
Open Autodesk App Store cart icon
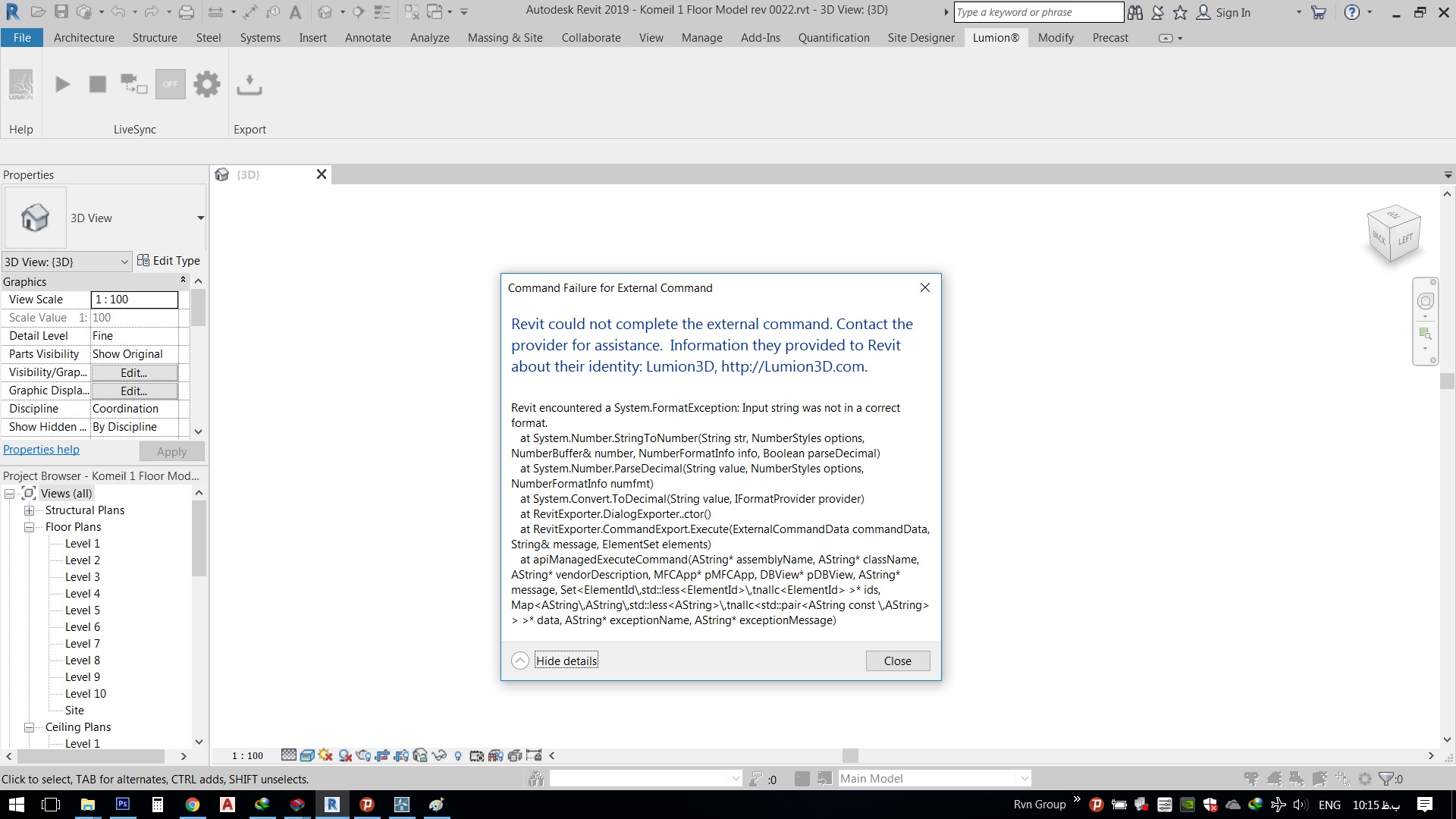(x=1319, y=12)
